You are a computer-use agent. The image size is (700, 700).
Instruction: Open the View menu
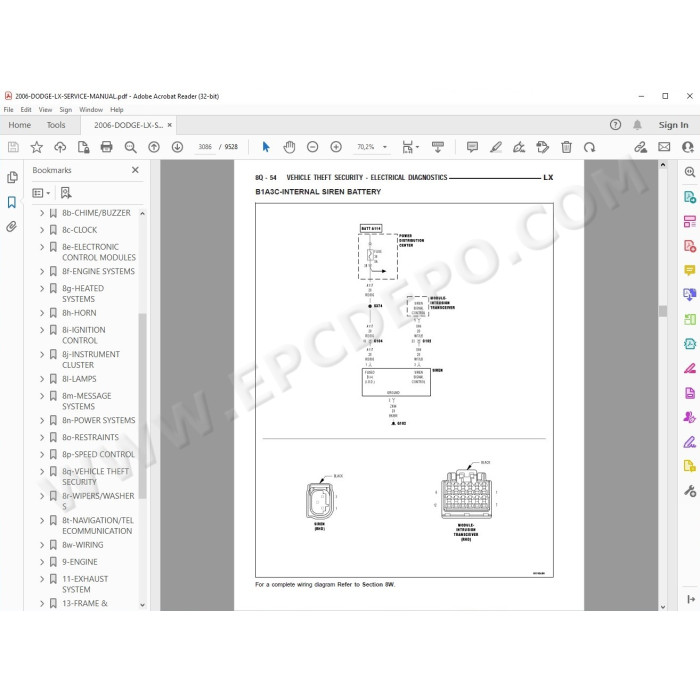[x=46, y=110]
